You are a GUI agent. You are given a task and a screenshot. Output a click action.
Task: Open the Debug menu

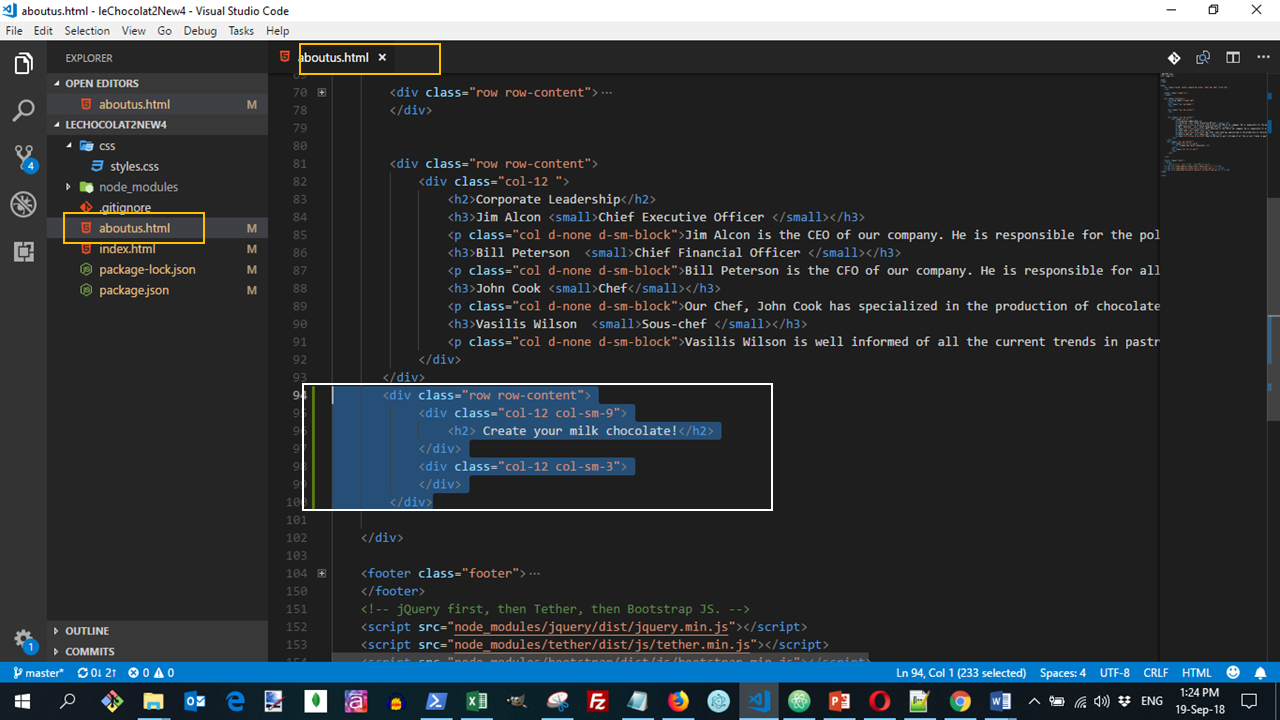coord(200,31)
